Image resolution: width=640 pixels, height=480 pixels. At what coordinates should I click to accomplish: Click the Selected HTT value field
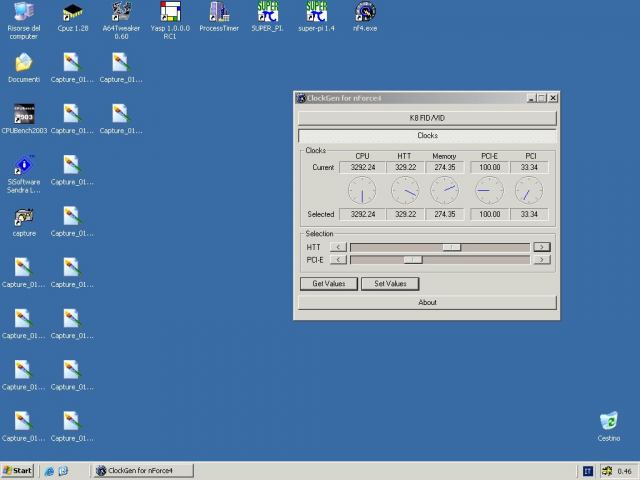click(x=405, y=214)
